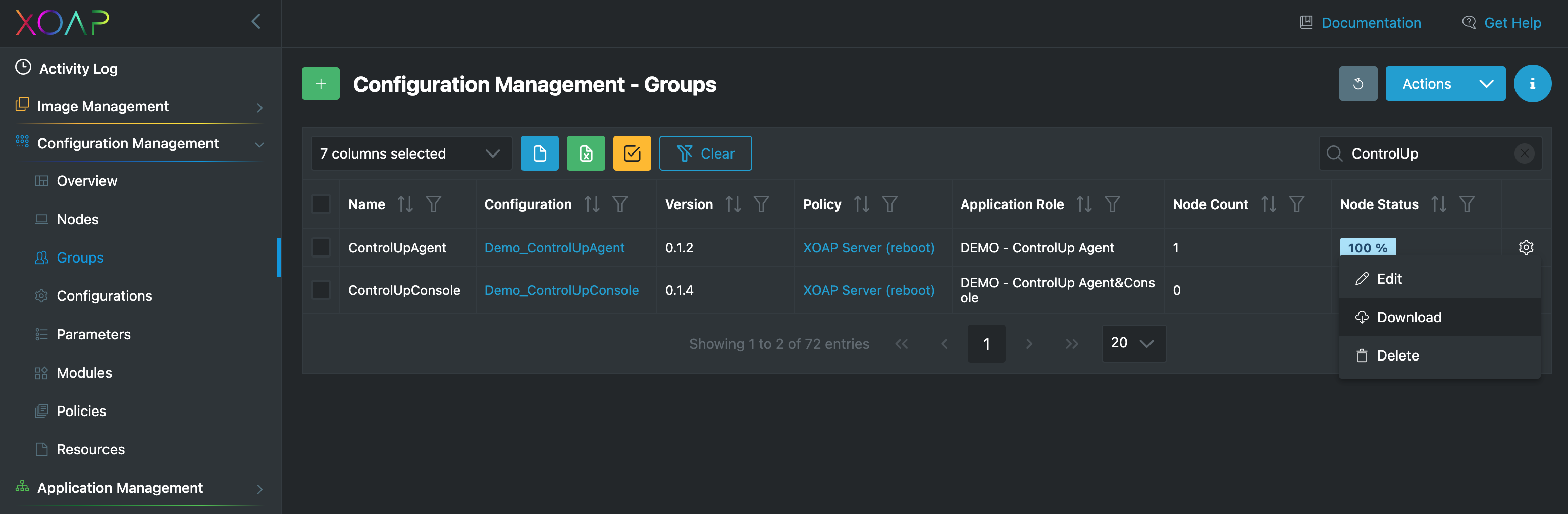
Task: Click the XOAP logo
Action: (62, 23)
